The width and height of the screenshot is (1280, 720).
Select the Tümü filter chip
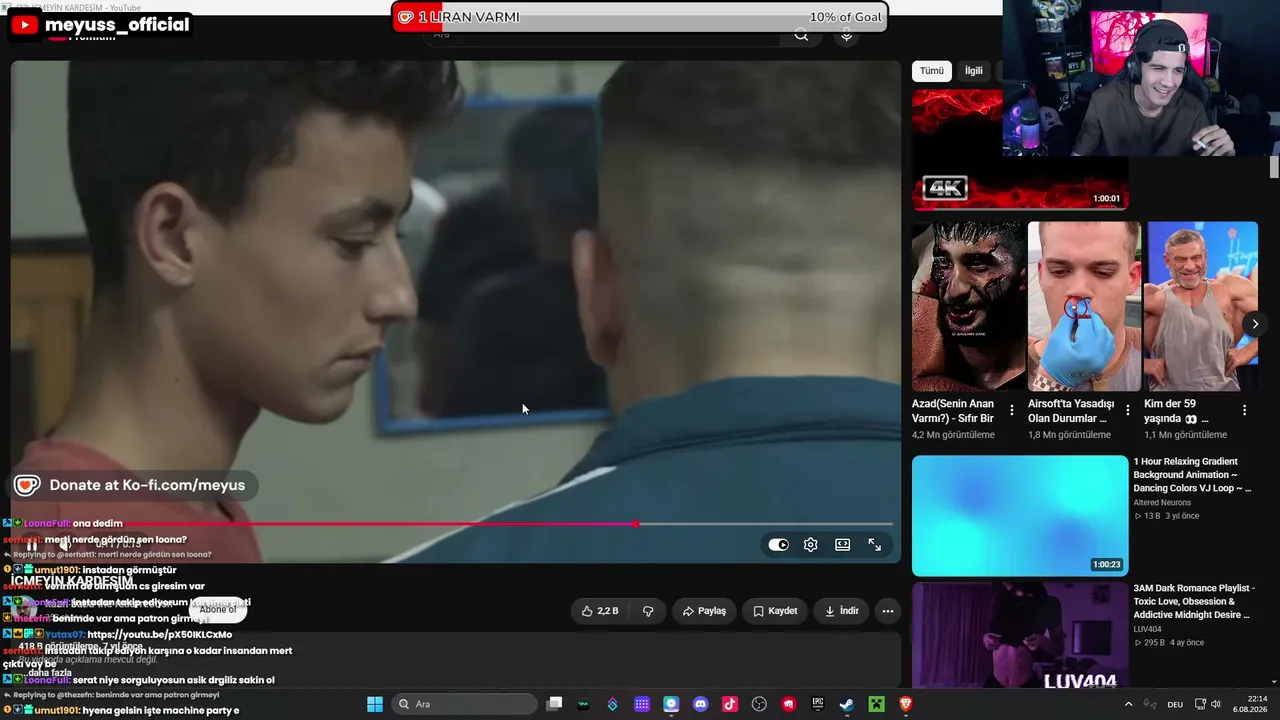click(932, 71)
